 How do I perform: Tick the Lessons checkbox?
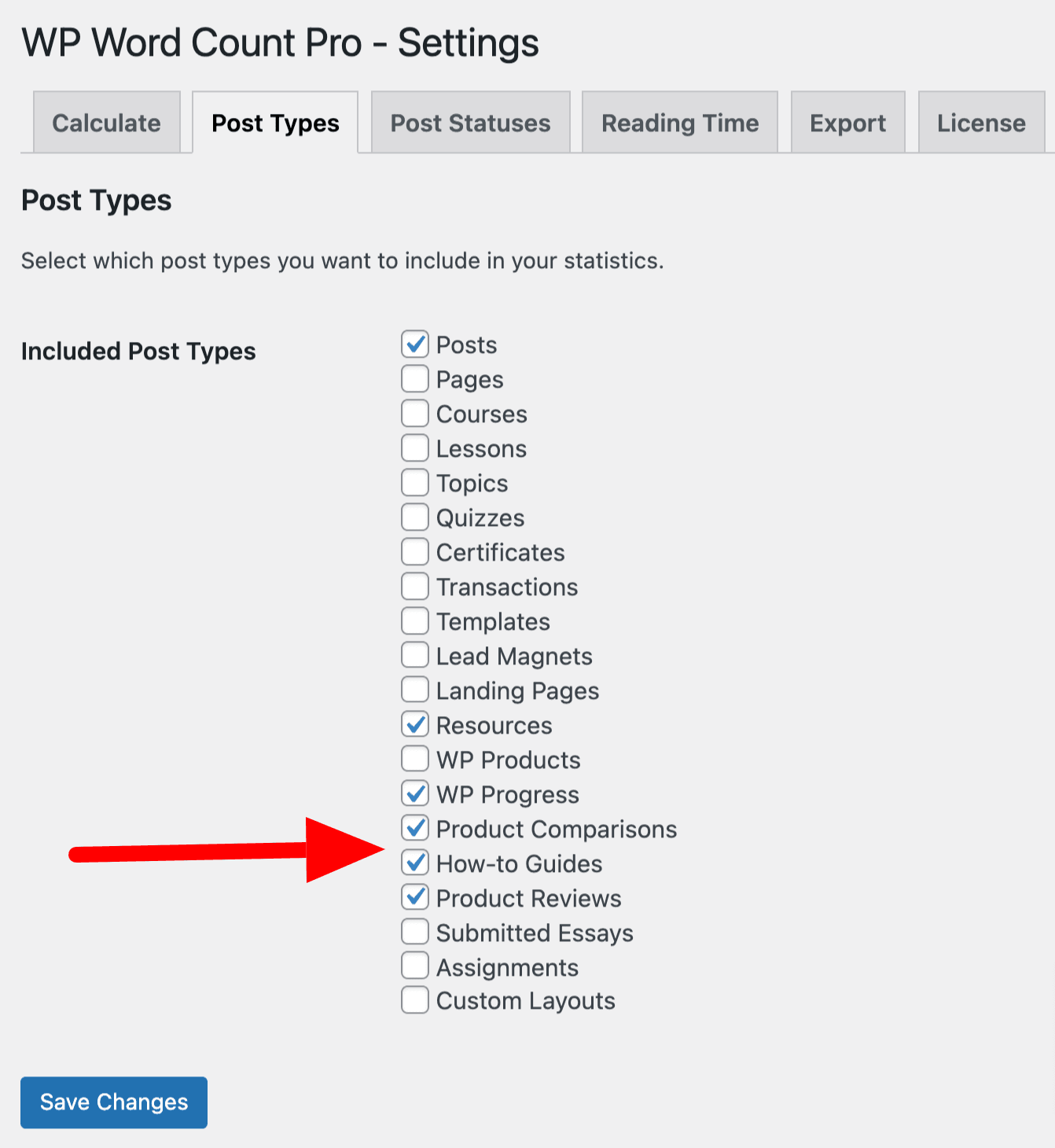415,448
